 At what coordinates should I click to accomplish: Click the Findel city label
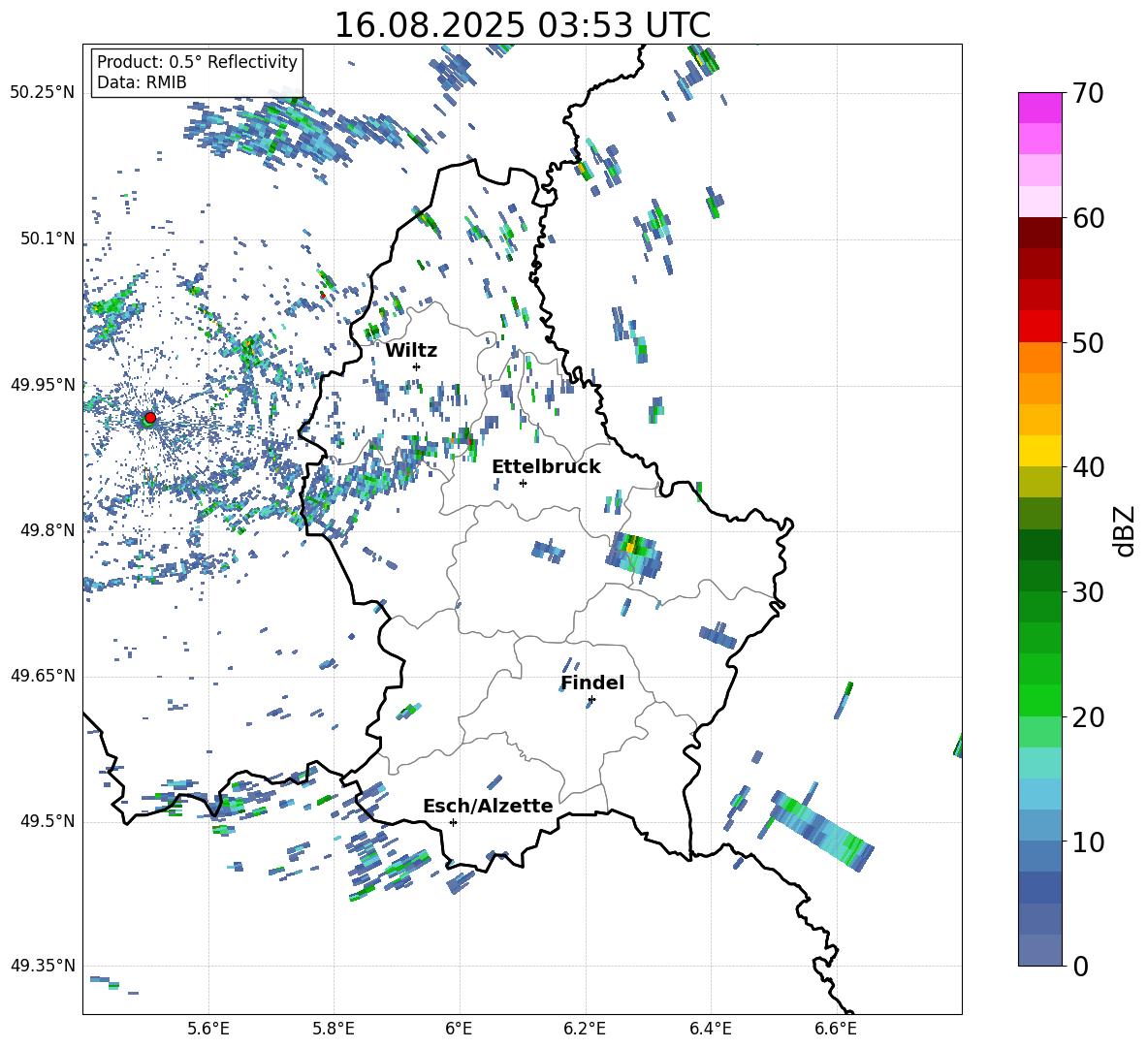point(592,683)
